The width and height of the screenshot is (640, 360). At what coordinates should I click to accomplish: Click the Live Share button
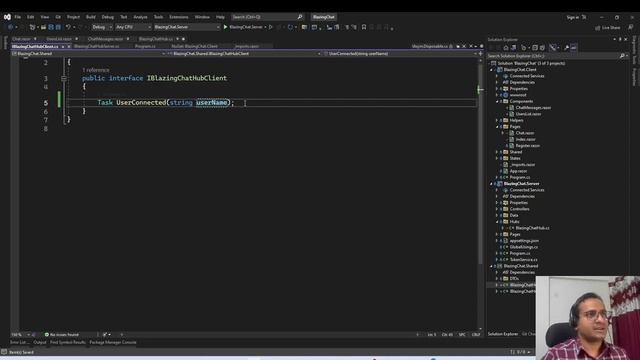tap(608, 28)
